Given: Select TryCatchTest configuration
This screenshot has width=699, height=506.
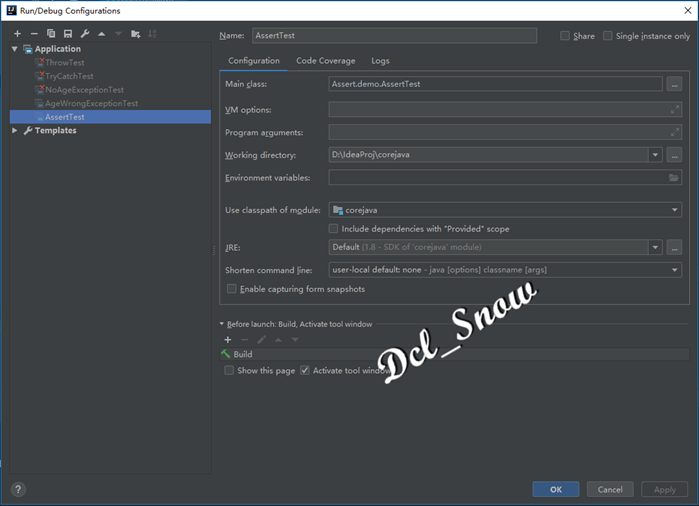Looking at the screenshot, I should pyautogui.click(x=69, y=76).
